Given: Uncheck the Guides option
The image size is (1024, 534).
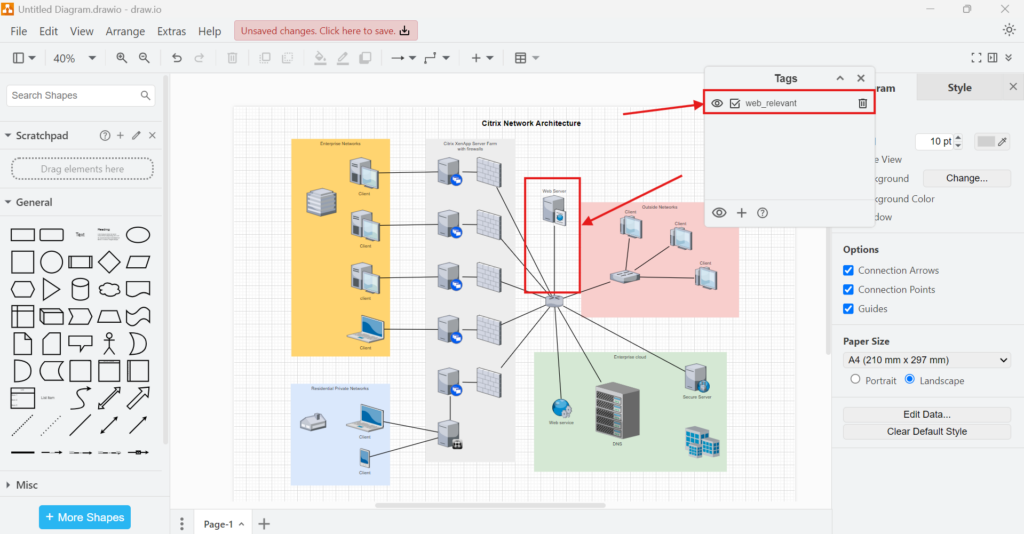Looking at the screenshot, I should click(848, 309).
